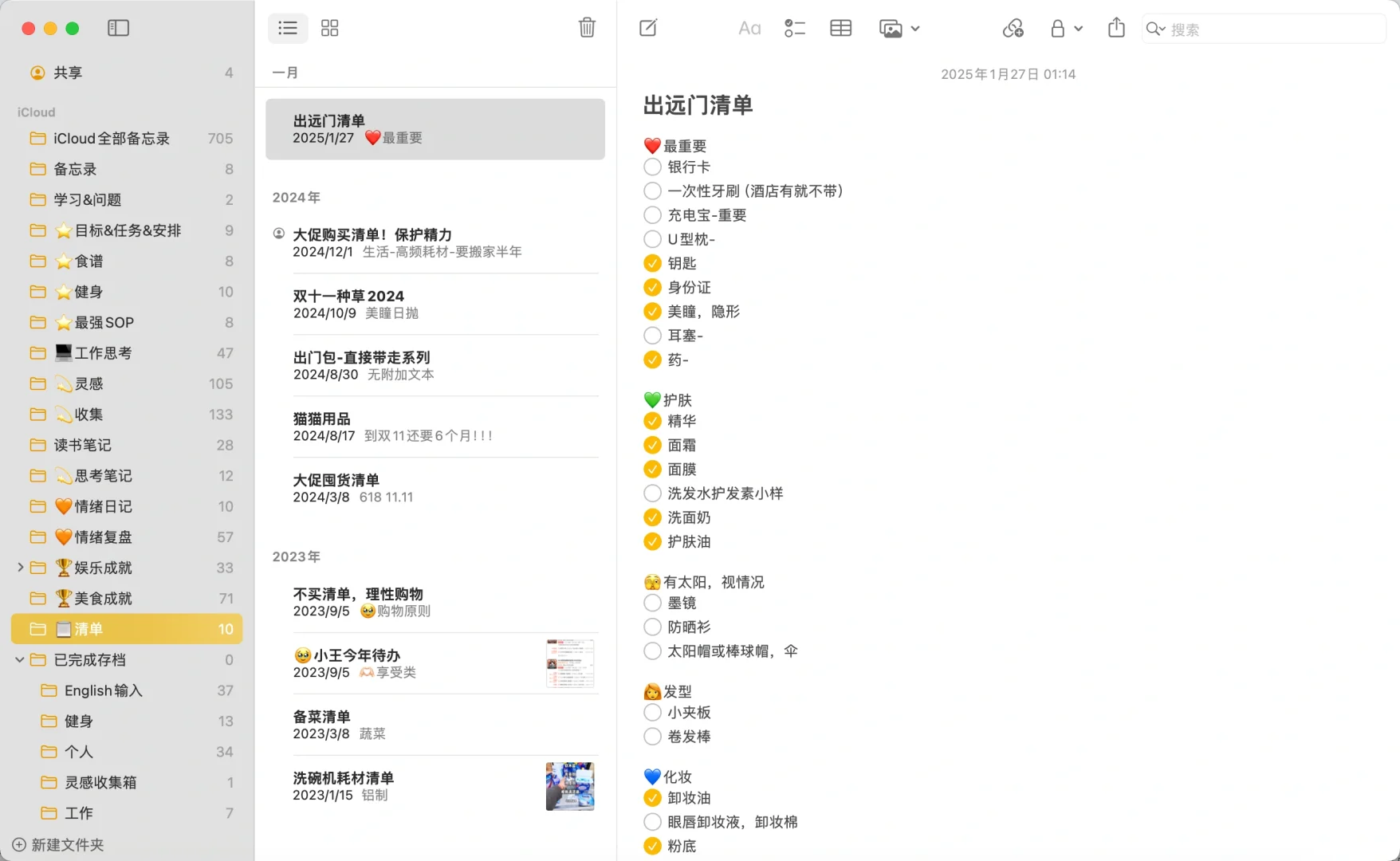Check off 银行卡 in the checklist

pyautogui.click(x=651, y=167)
